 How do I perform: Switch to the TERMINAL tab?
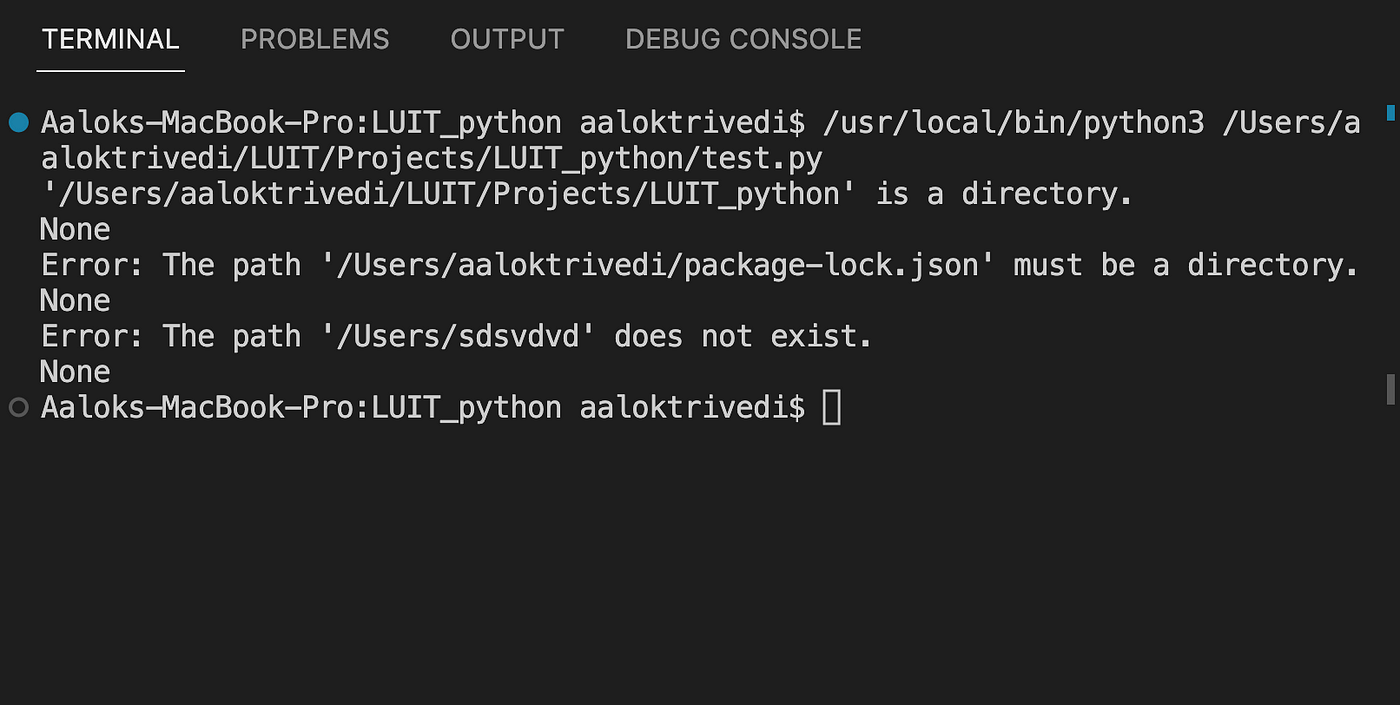(110, 39)
